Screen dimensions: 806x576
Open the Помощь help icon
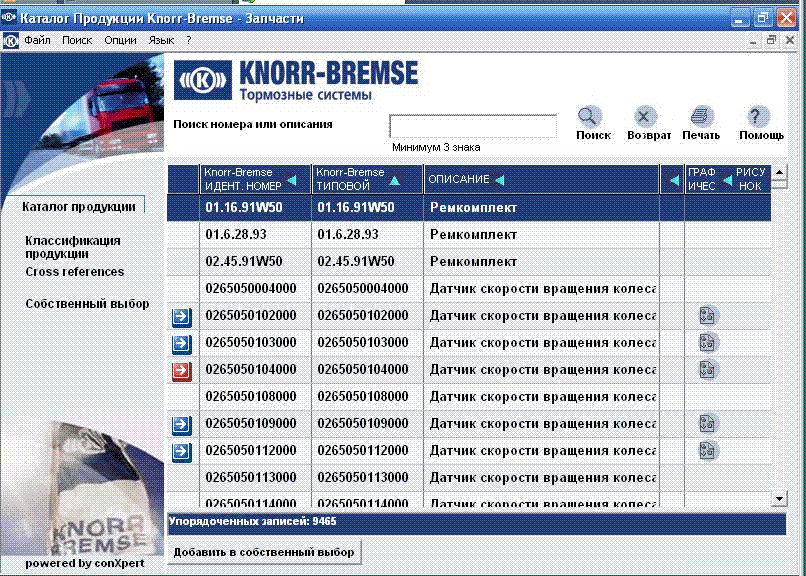pos(759,117)
